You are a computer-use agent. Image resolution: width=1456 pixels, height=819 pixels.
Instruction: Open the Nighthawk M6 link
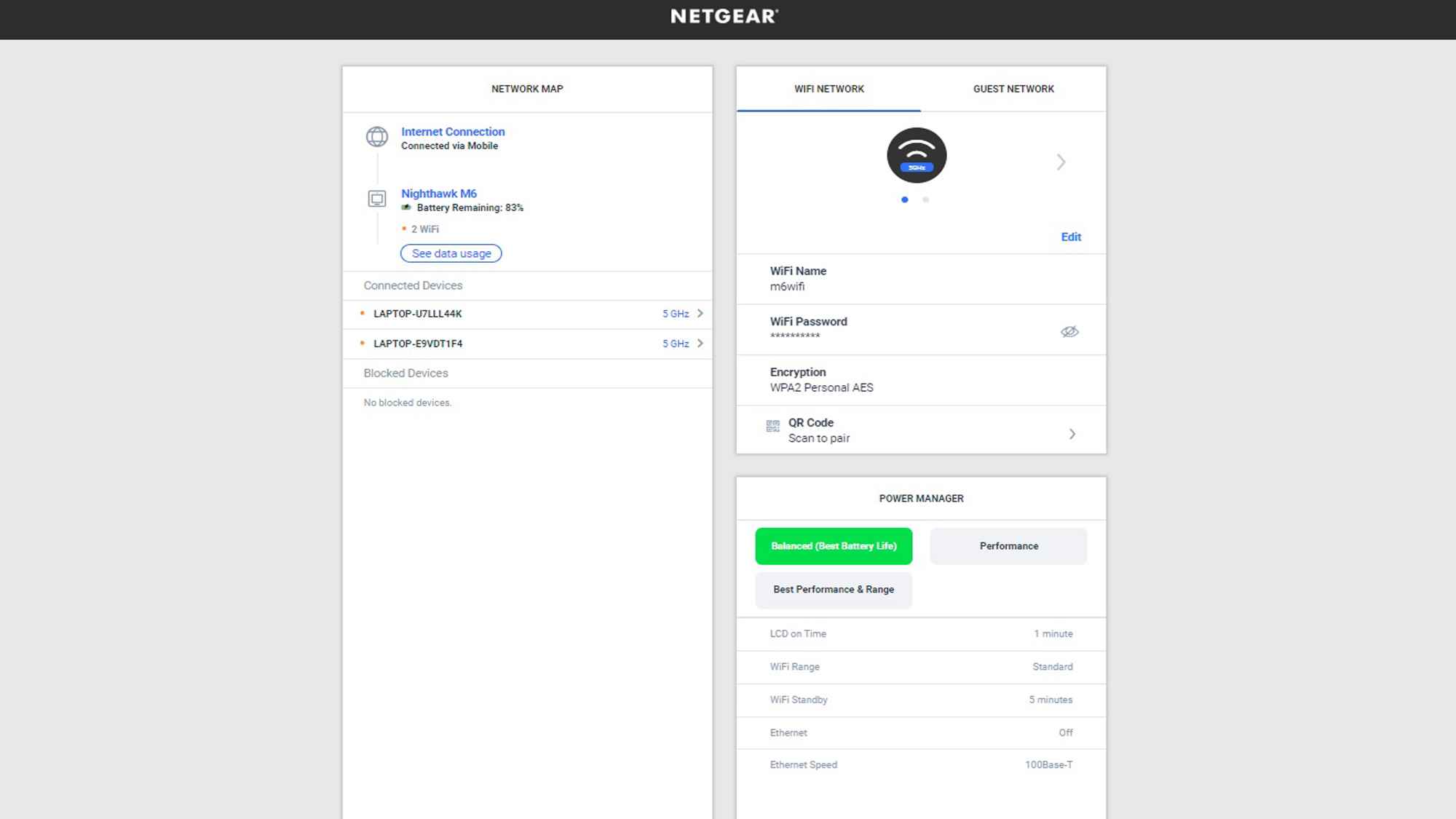[439, 194]
